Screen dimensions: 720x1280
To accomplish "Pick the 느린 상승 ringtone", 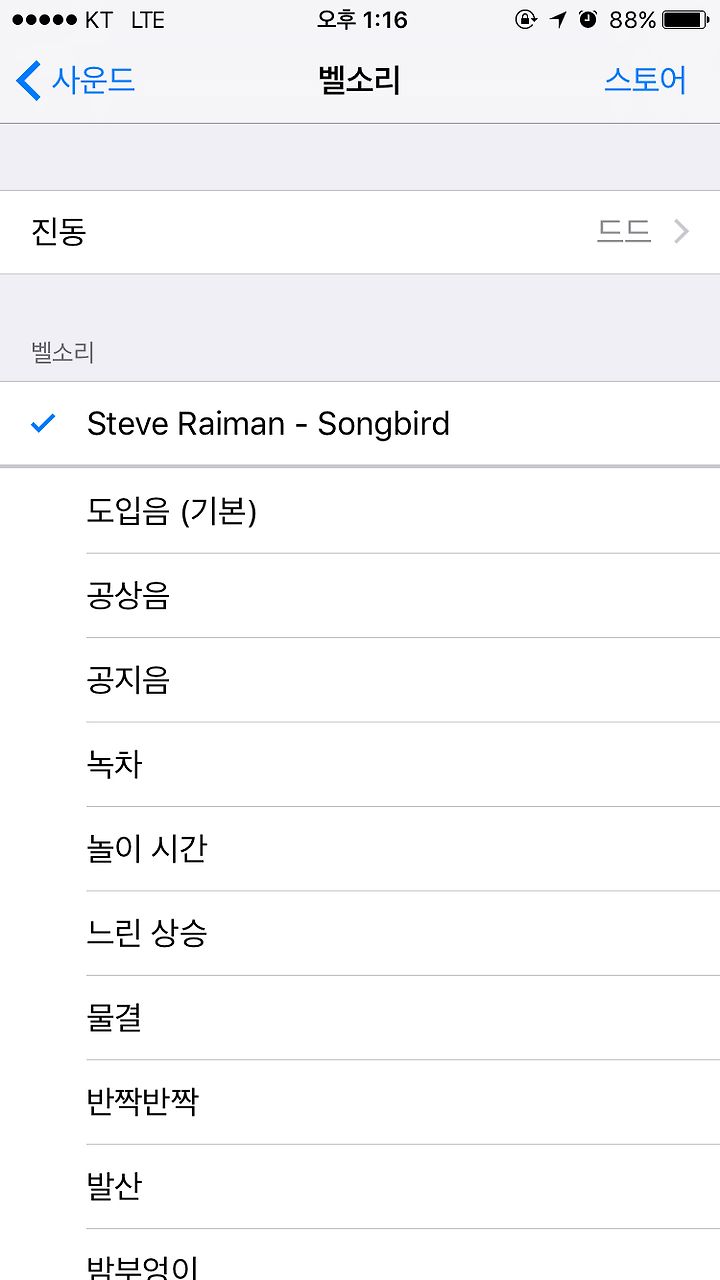I will pyautogui.click(x=360, y=933).
